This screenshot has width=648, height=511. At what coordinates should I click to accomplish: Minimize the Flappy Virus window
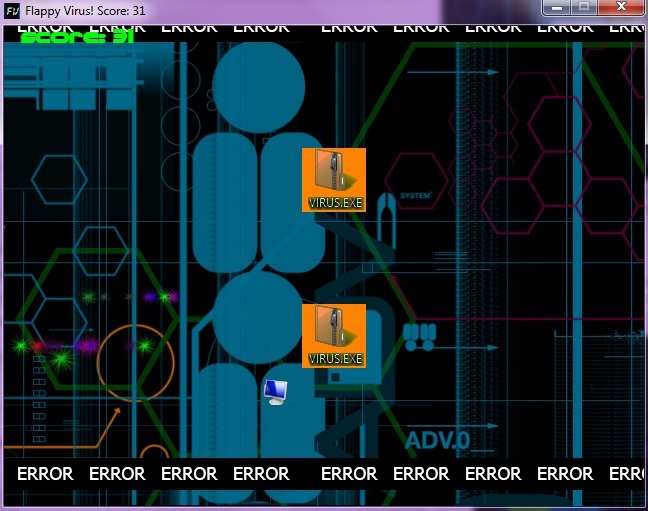pos(556,7)
